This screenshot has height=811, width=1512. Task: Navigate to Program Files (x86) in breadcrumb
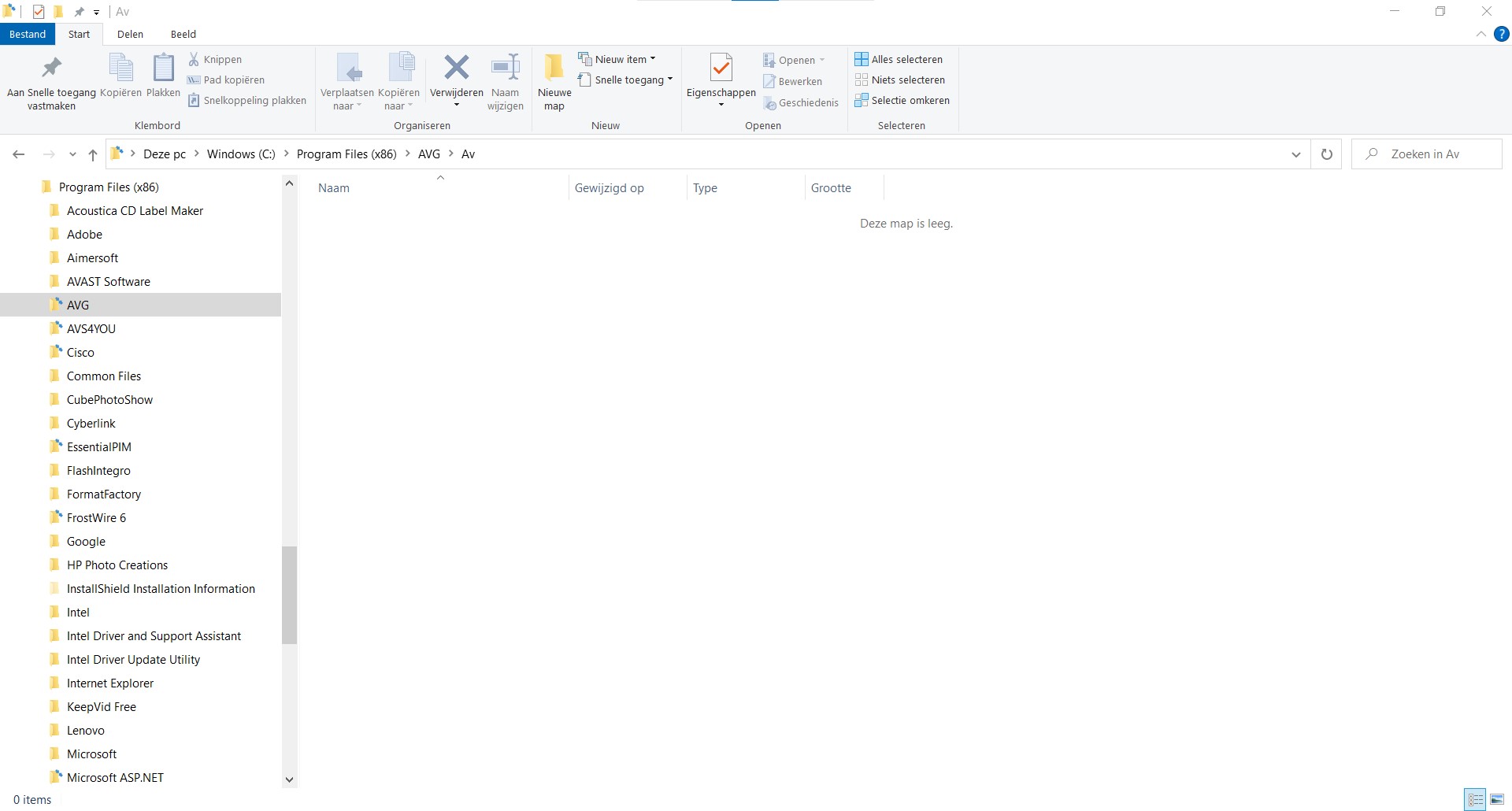click(346, 154)
